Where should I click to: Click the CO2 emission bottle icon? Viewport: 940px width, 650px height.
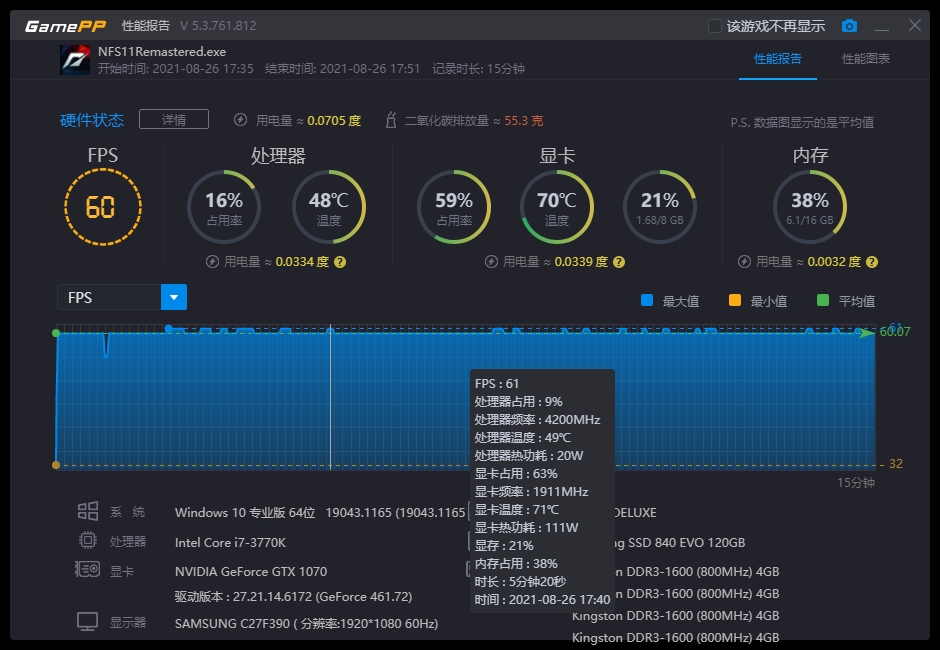point(391,120)
